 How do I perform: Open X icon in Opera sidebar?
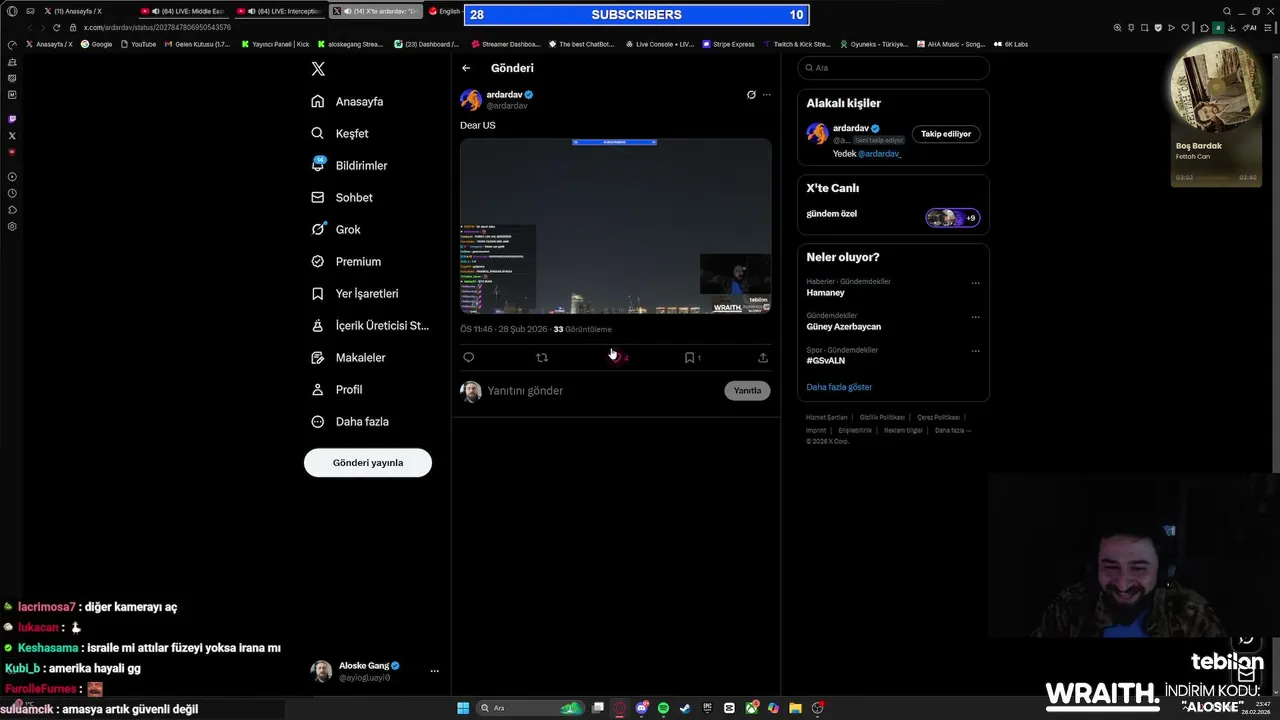pos(12,135)
